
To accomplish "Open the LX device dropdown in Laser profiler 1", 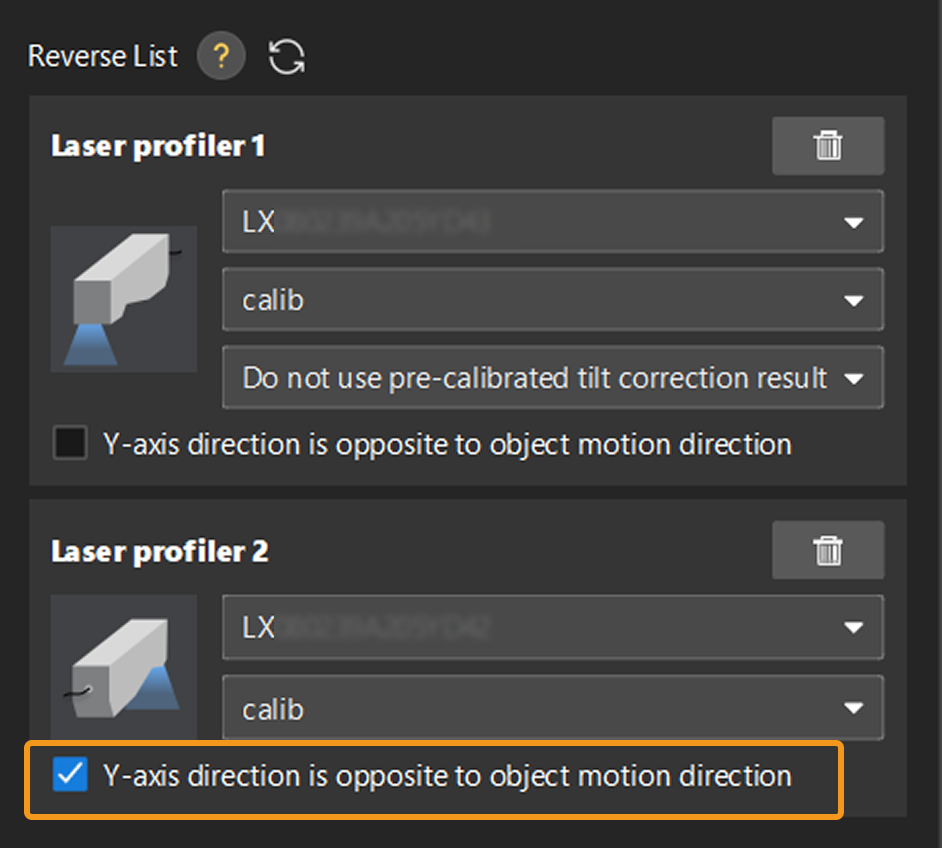I will pos(552,221).
